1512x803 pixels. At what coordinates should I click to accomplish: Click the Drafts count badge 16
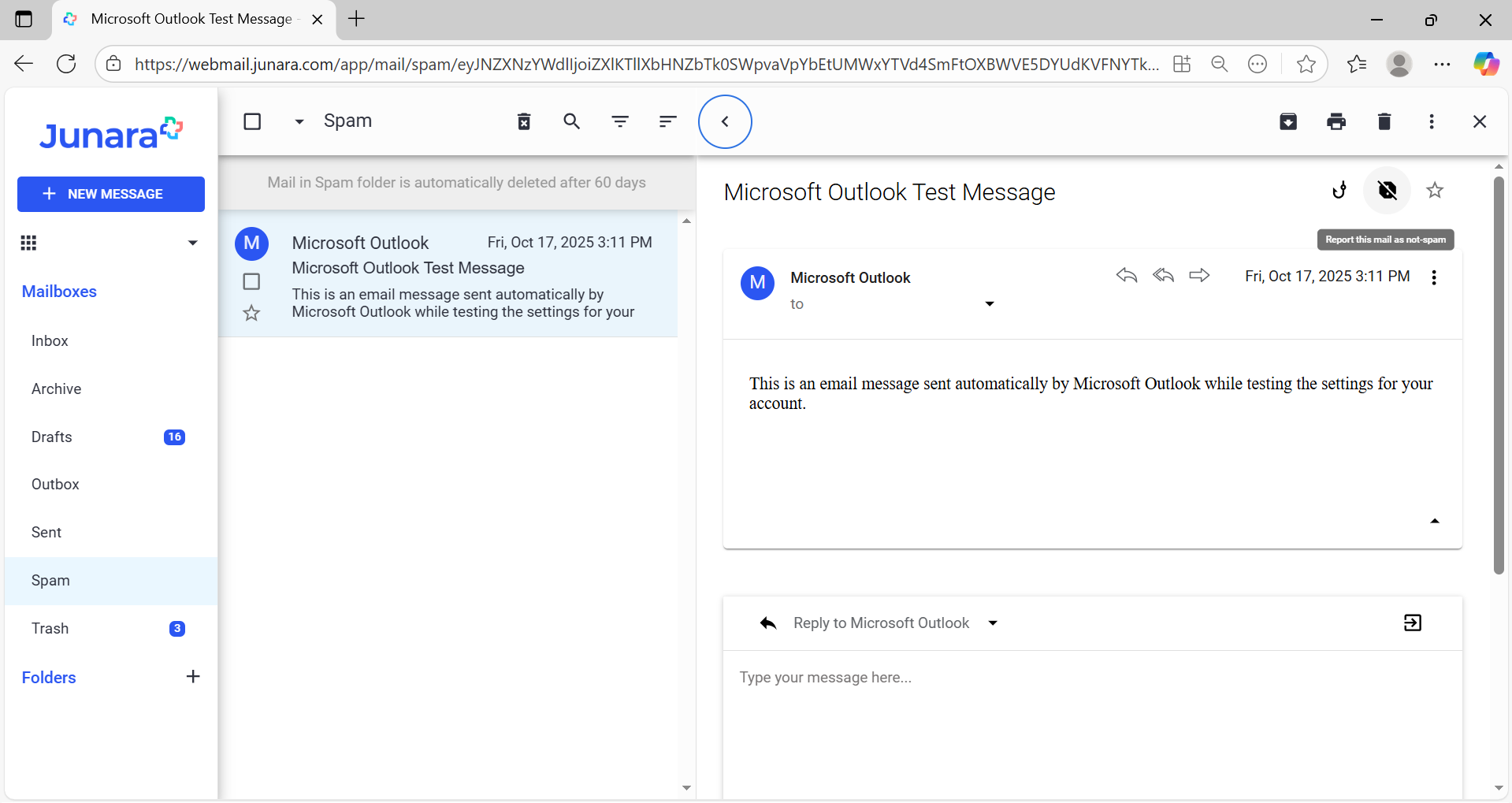click(174, 437)
